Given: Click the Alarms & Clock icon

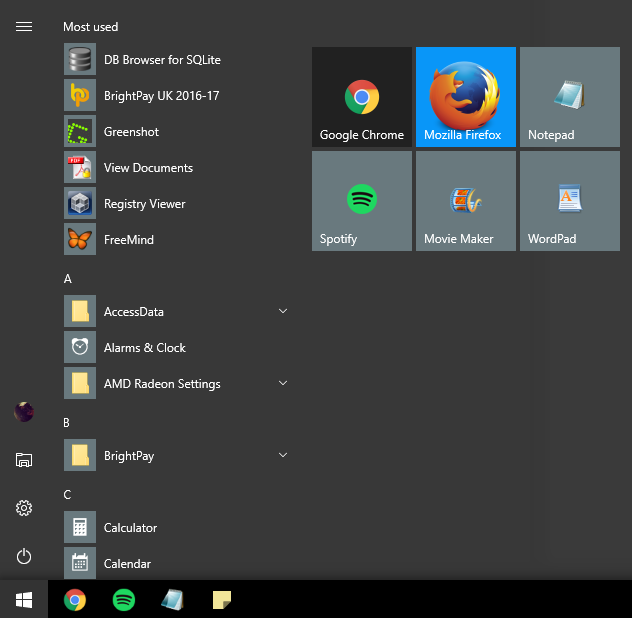Looking at the screenshot, I should click(80, 347).
